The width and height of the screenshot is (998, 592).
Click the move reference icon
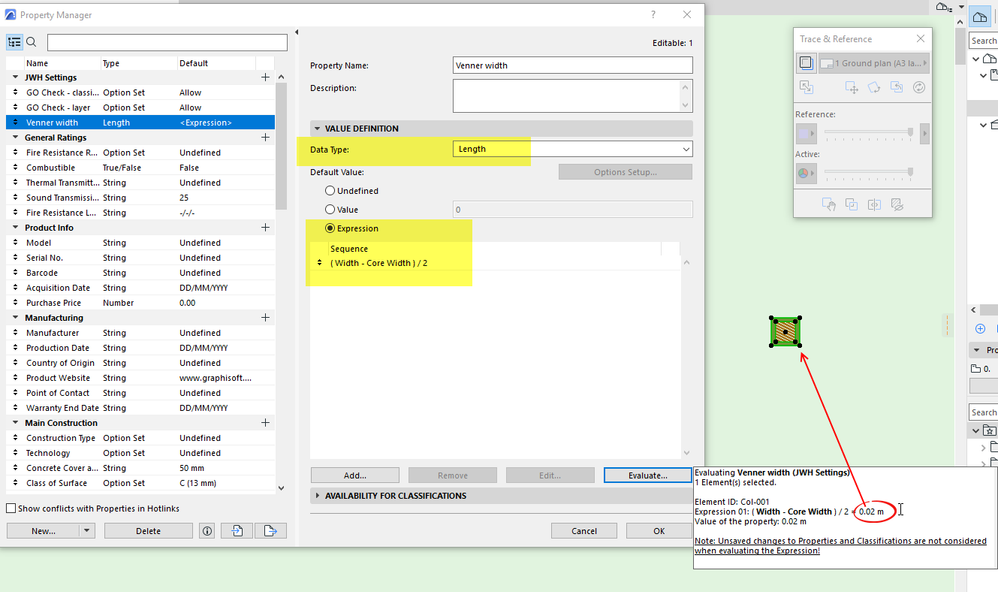[x=852, y=88]
